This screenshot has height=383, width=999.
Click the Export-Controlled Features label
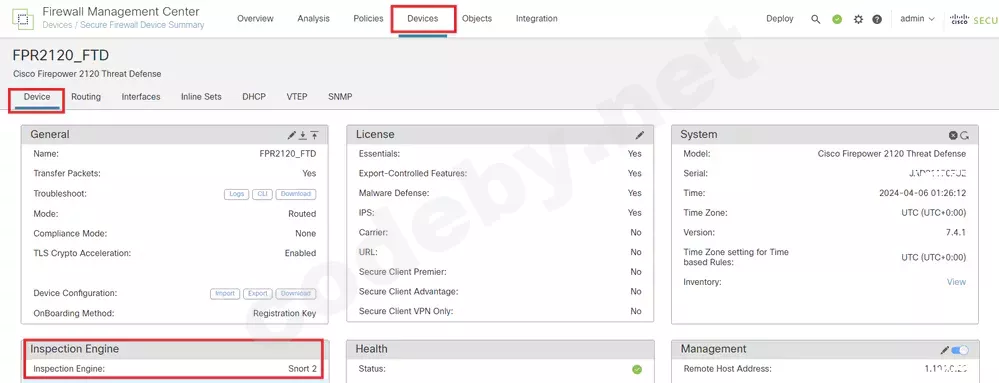pos(413,173)
